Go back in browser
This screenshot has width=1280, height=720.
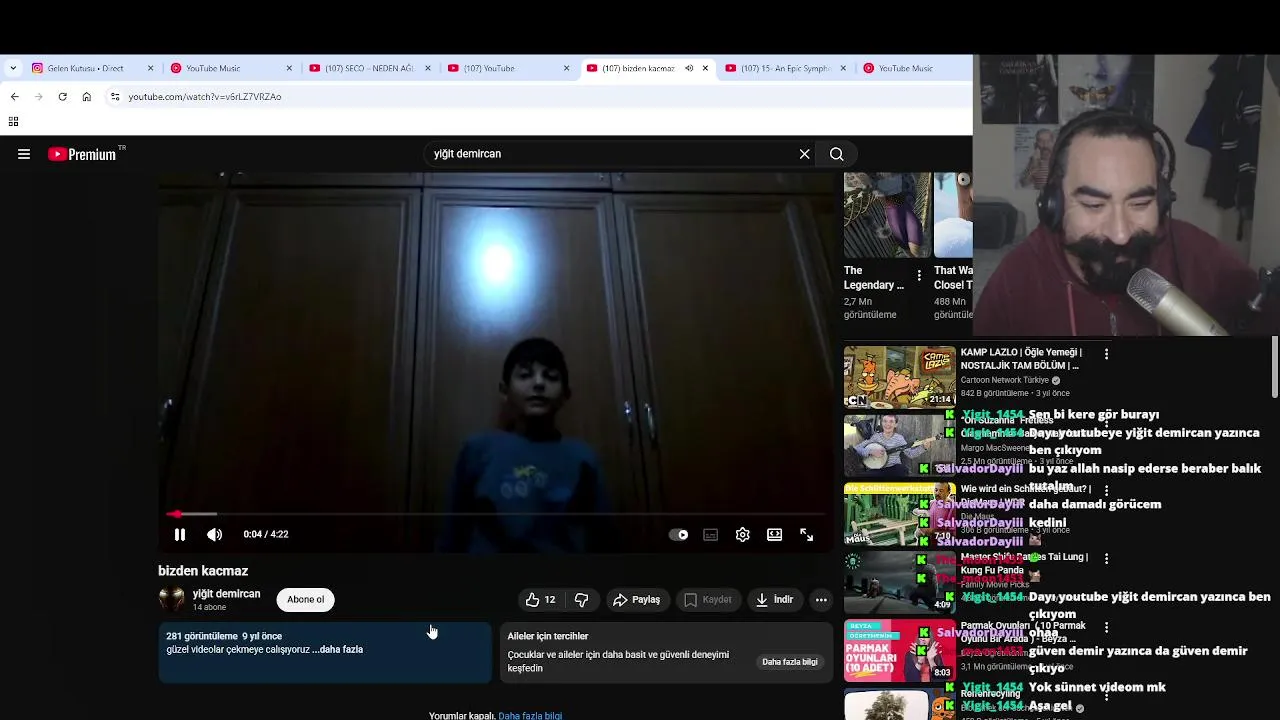[x=14, y=97]
